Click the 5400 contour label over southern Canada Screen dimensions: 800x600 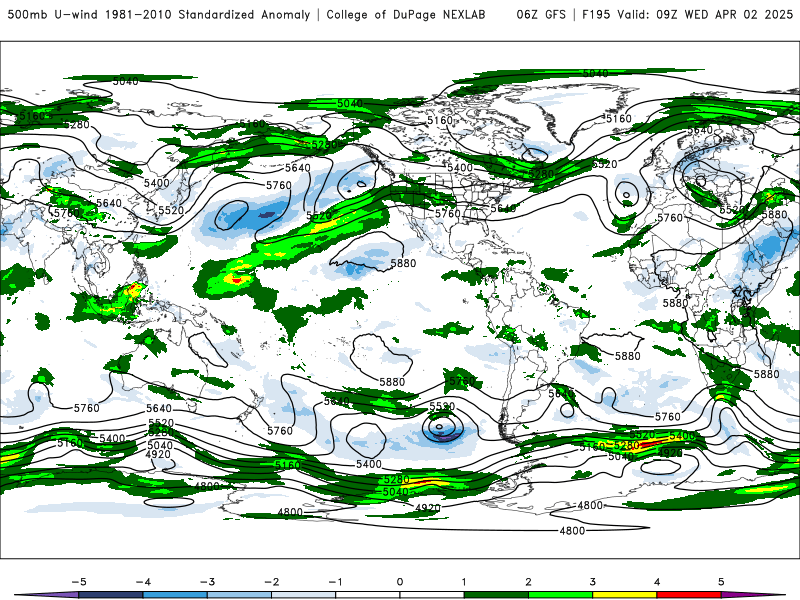click(460, 167)
